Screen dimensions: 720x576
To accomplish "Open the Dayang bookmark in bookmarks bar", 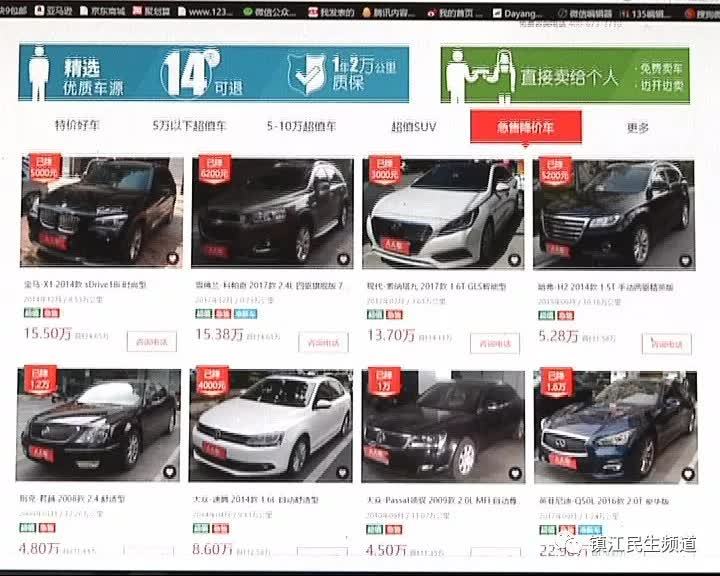I will click(517, 13).
